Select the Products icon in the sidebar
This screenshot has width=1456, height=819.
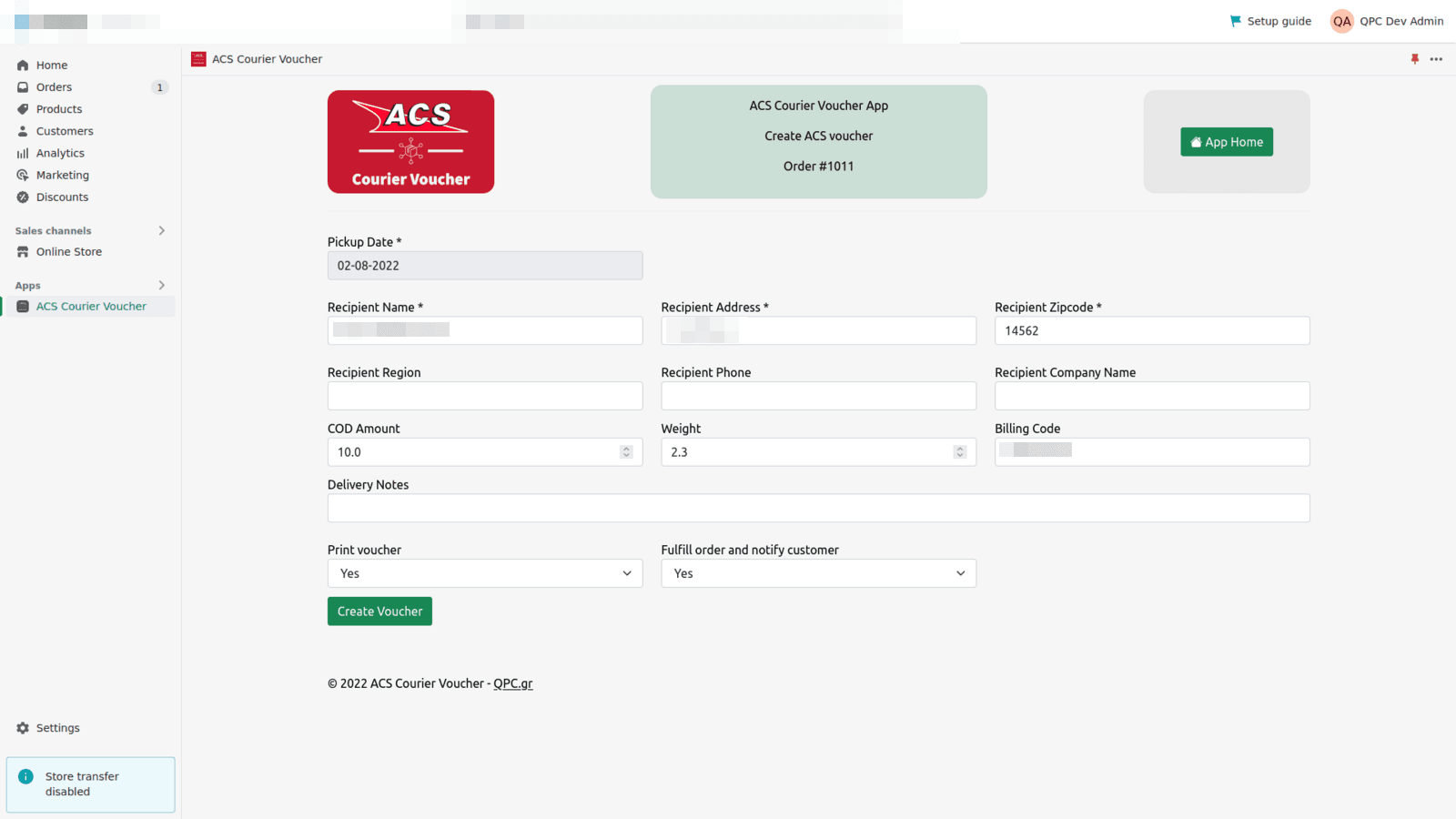[23, 108]
